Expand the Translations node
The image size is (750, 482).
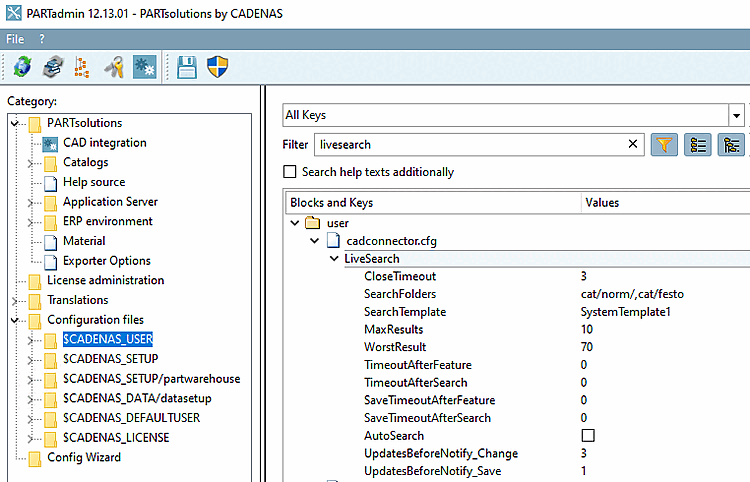(x=14, y=301)
